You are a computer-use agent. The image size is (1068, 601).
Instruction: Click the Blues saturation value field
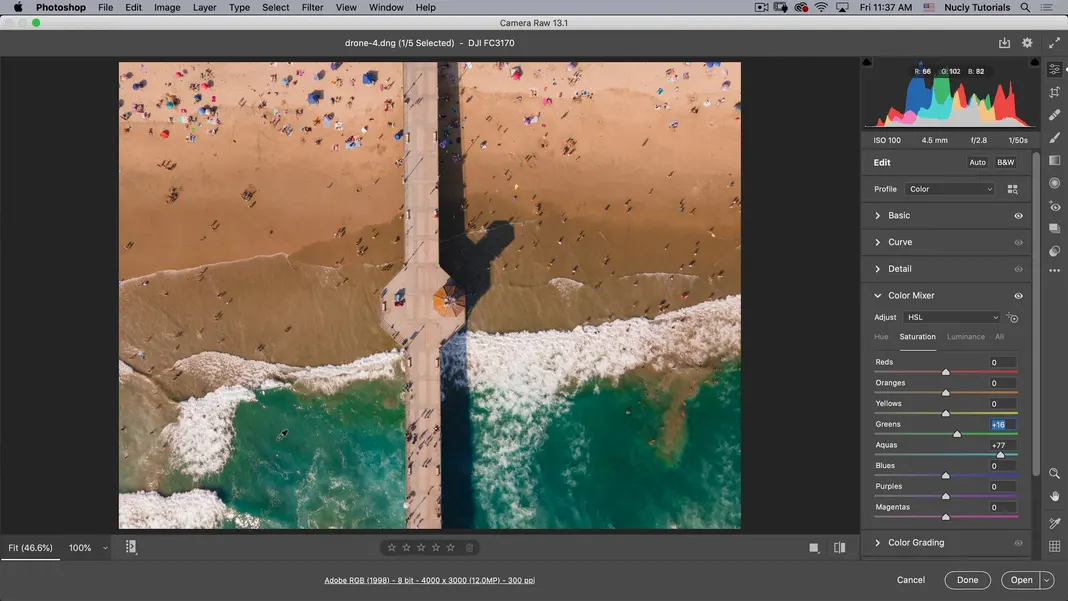[x=1002, y=466]
